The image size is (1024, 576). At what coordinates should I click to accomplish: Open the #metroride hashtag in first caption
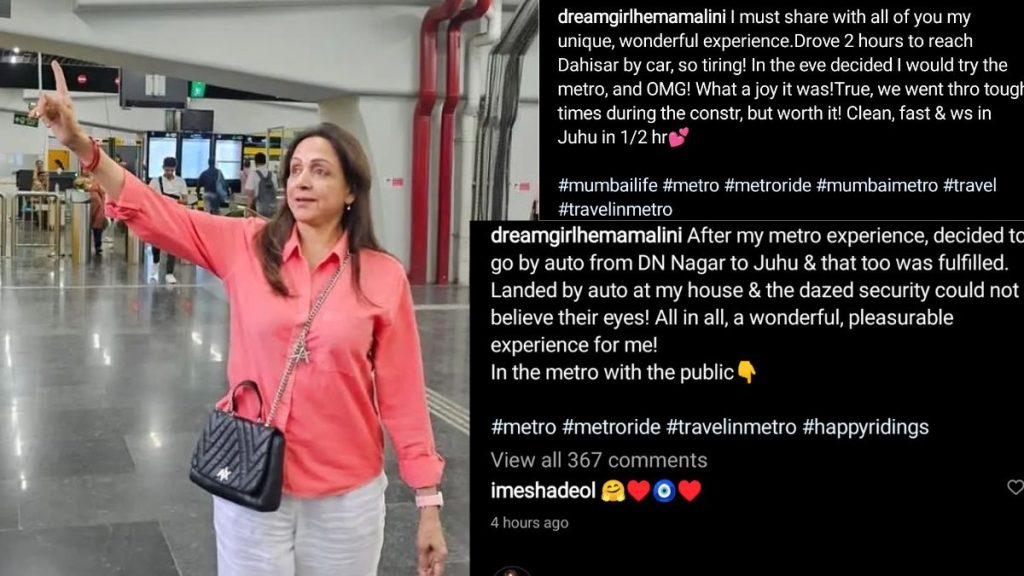pyautogui.click(x=767, y=185)
